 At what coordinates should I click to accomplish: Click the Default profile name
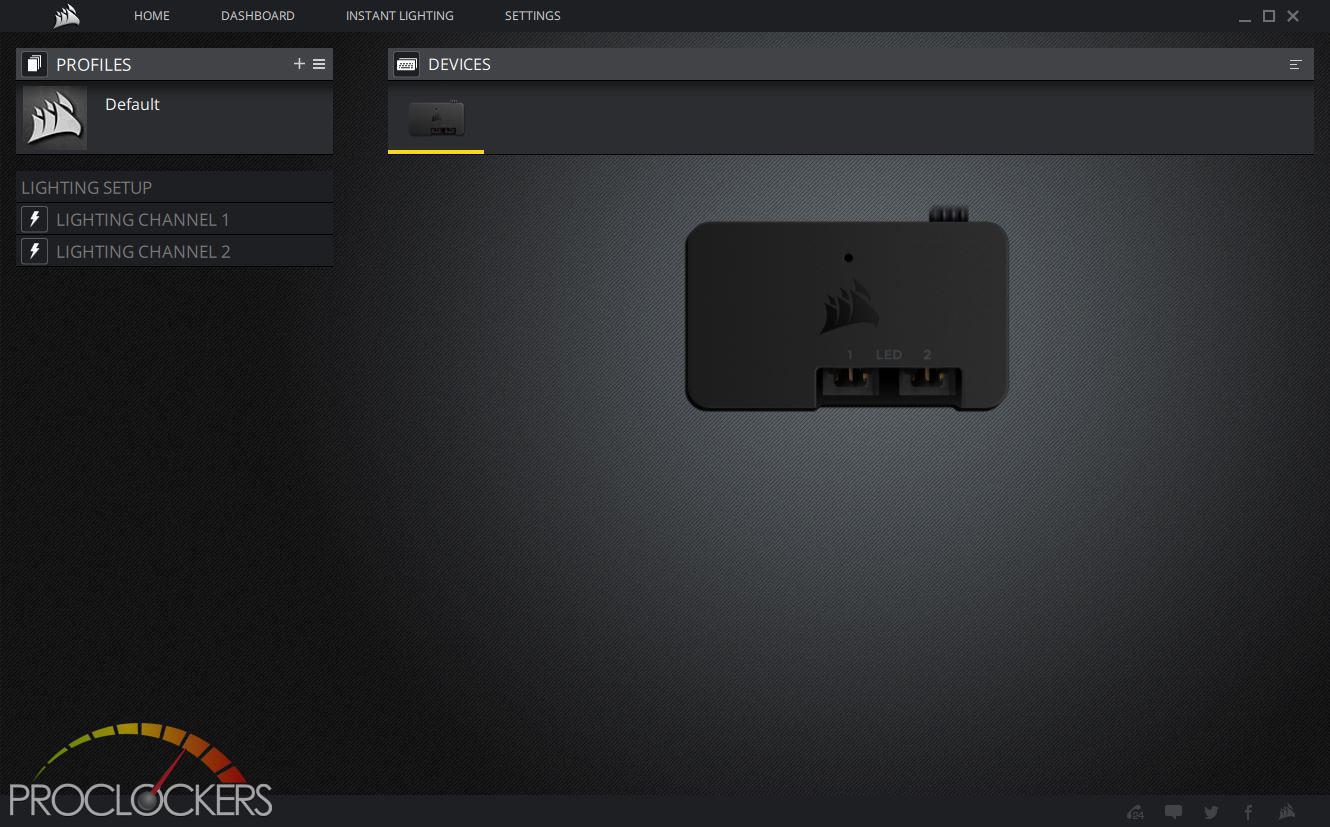point(132,104)
